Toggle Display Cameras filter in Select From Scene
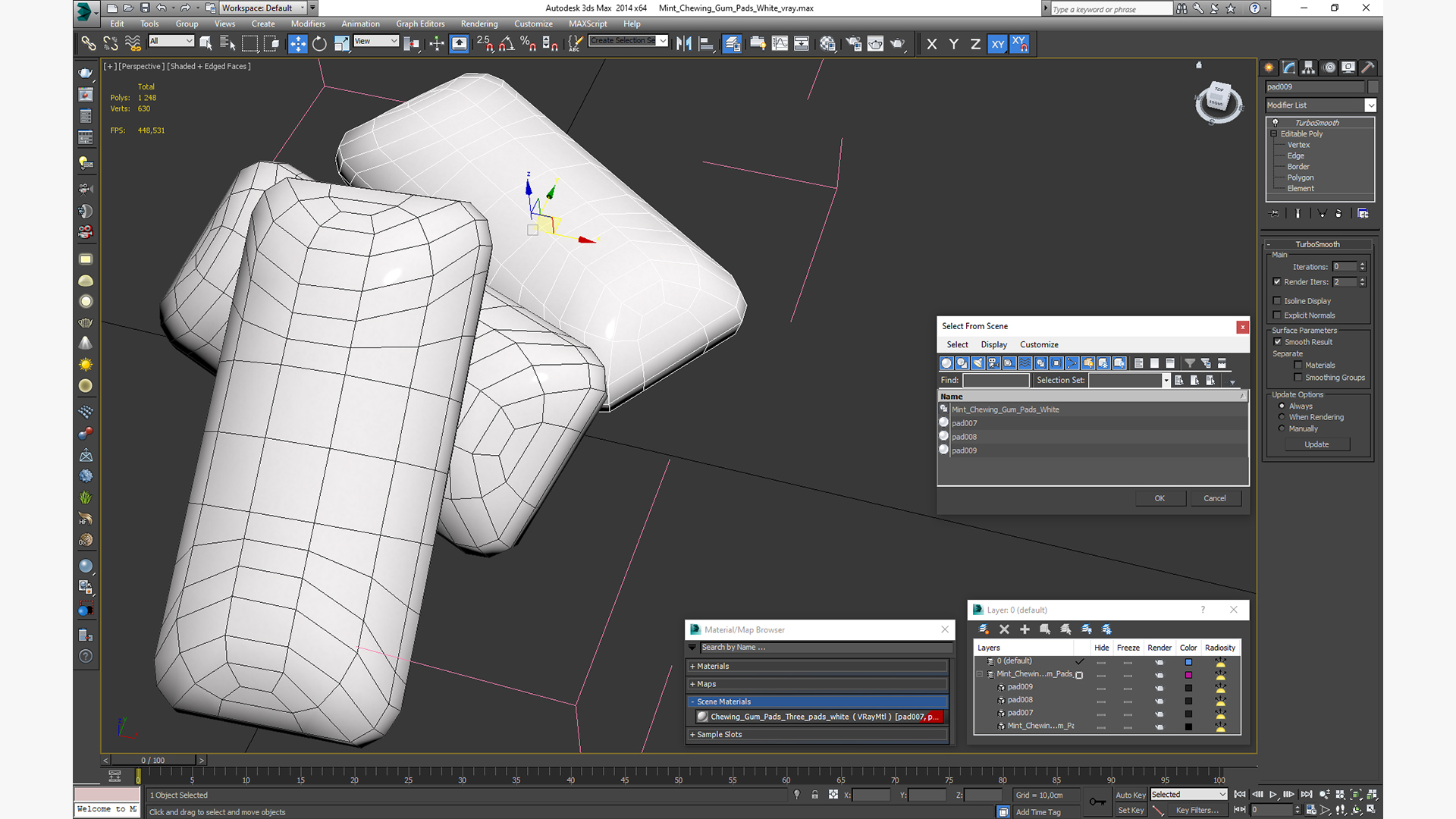The image size is (1456, 819). click(993, 363)
